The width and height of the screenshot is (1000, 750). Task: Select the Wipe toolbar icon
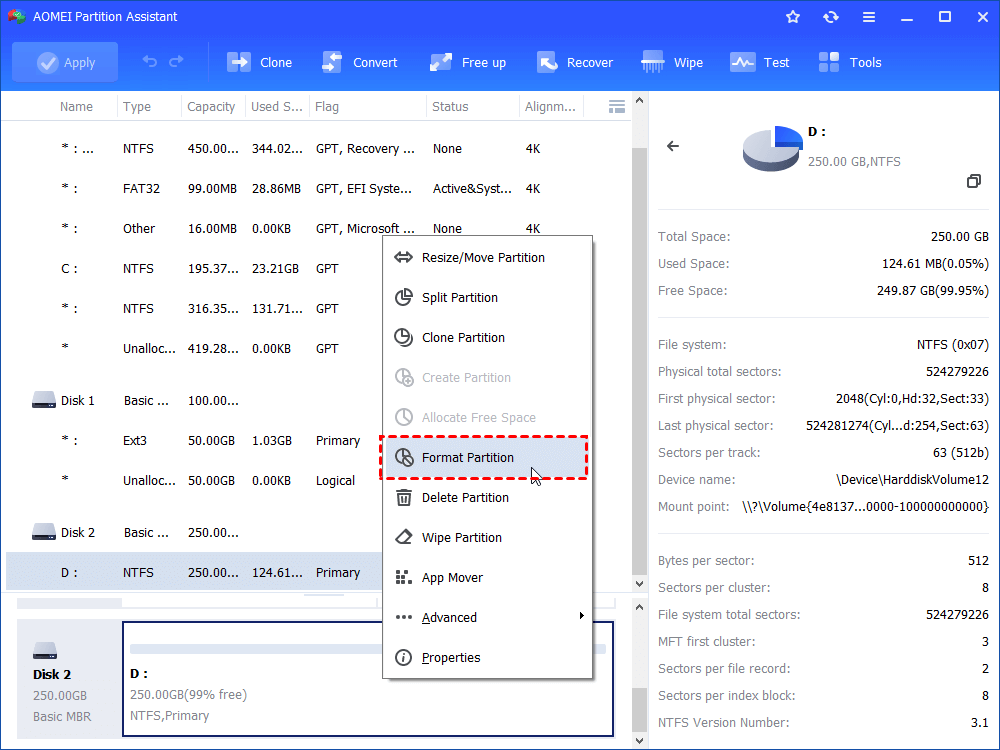point(654,62)
